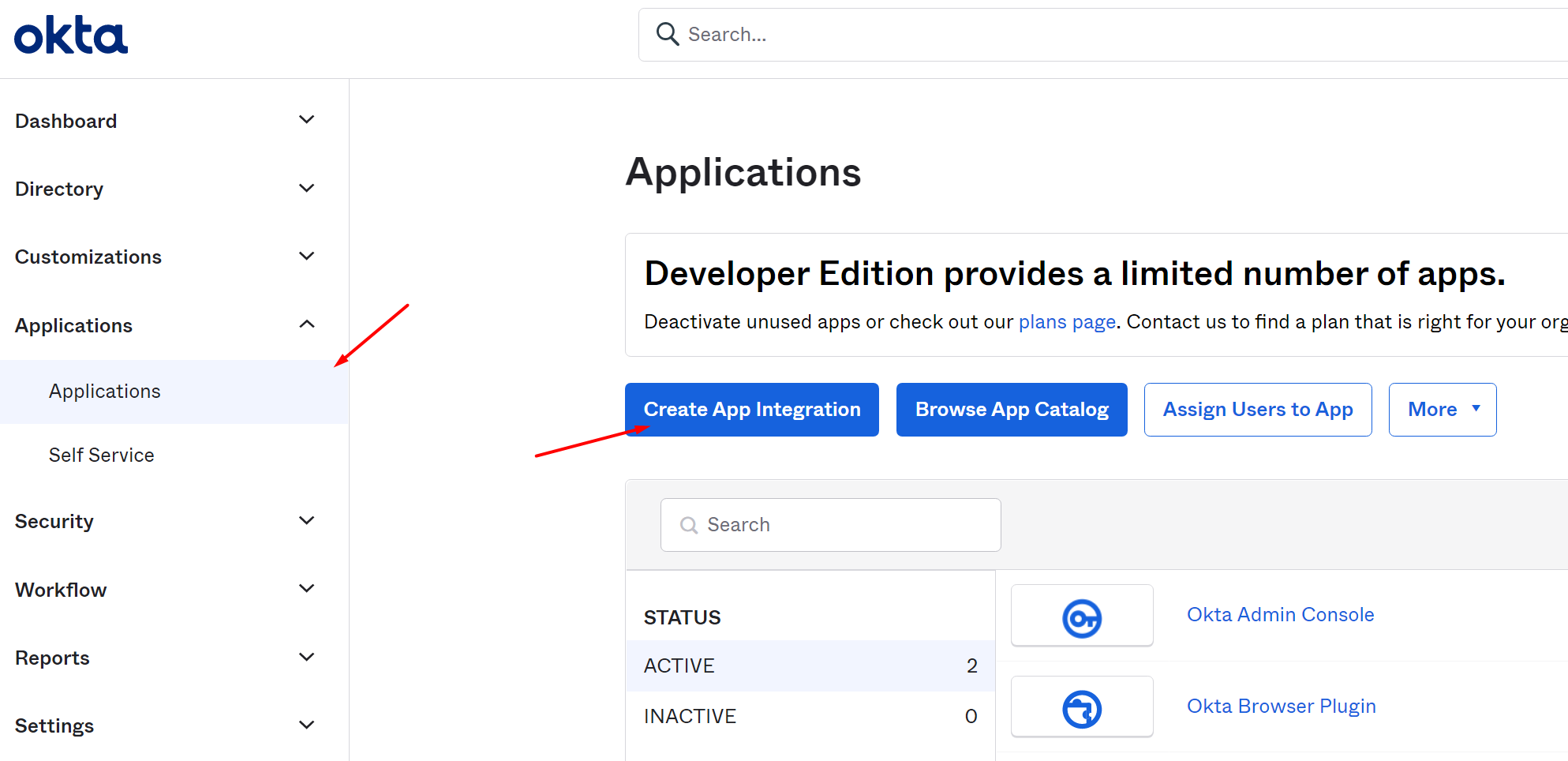Filter by INACTIVE status
The width and height of the screenshot is (1568, 761).
pos(810,716)
